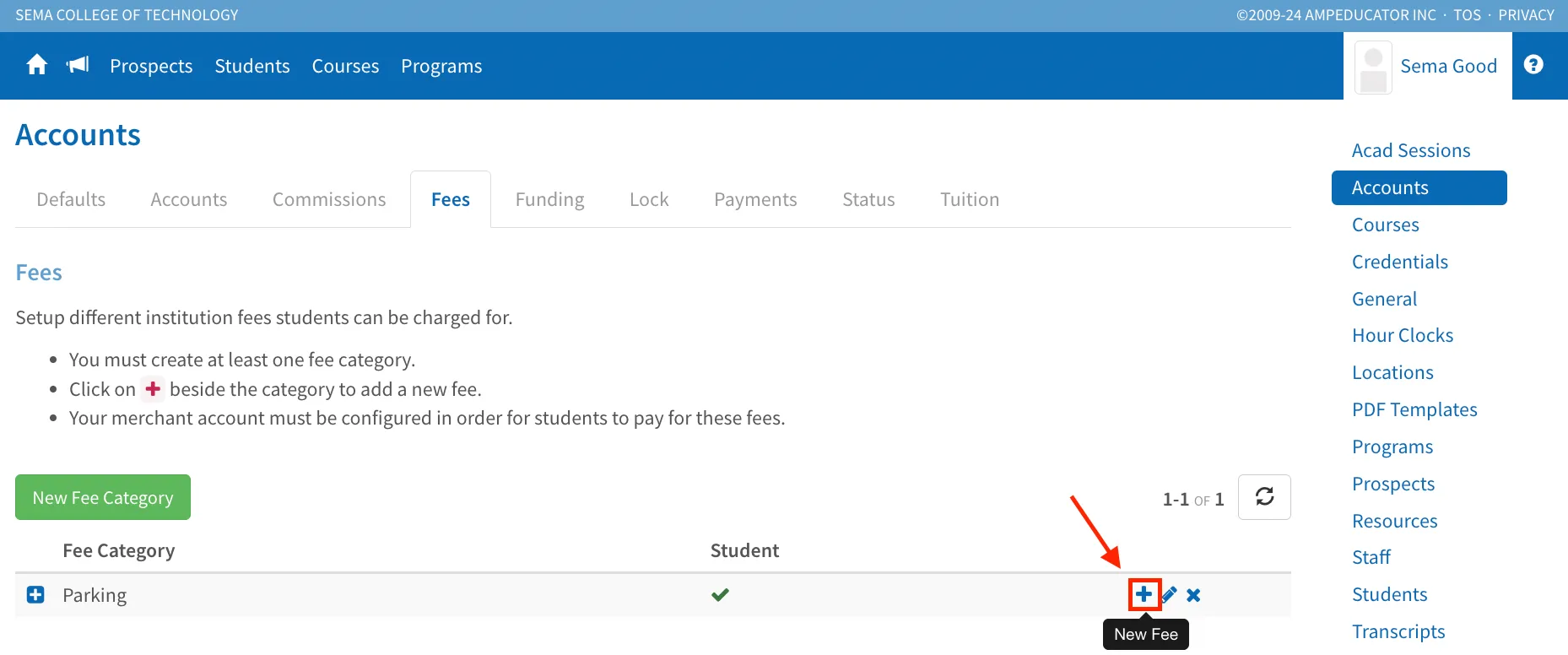This screenshot has width=1568, height=655.
Task: Open Transcripts in the sidebar
Action: (1398, 631)
